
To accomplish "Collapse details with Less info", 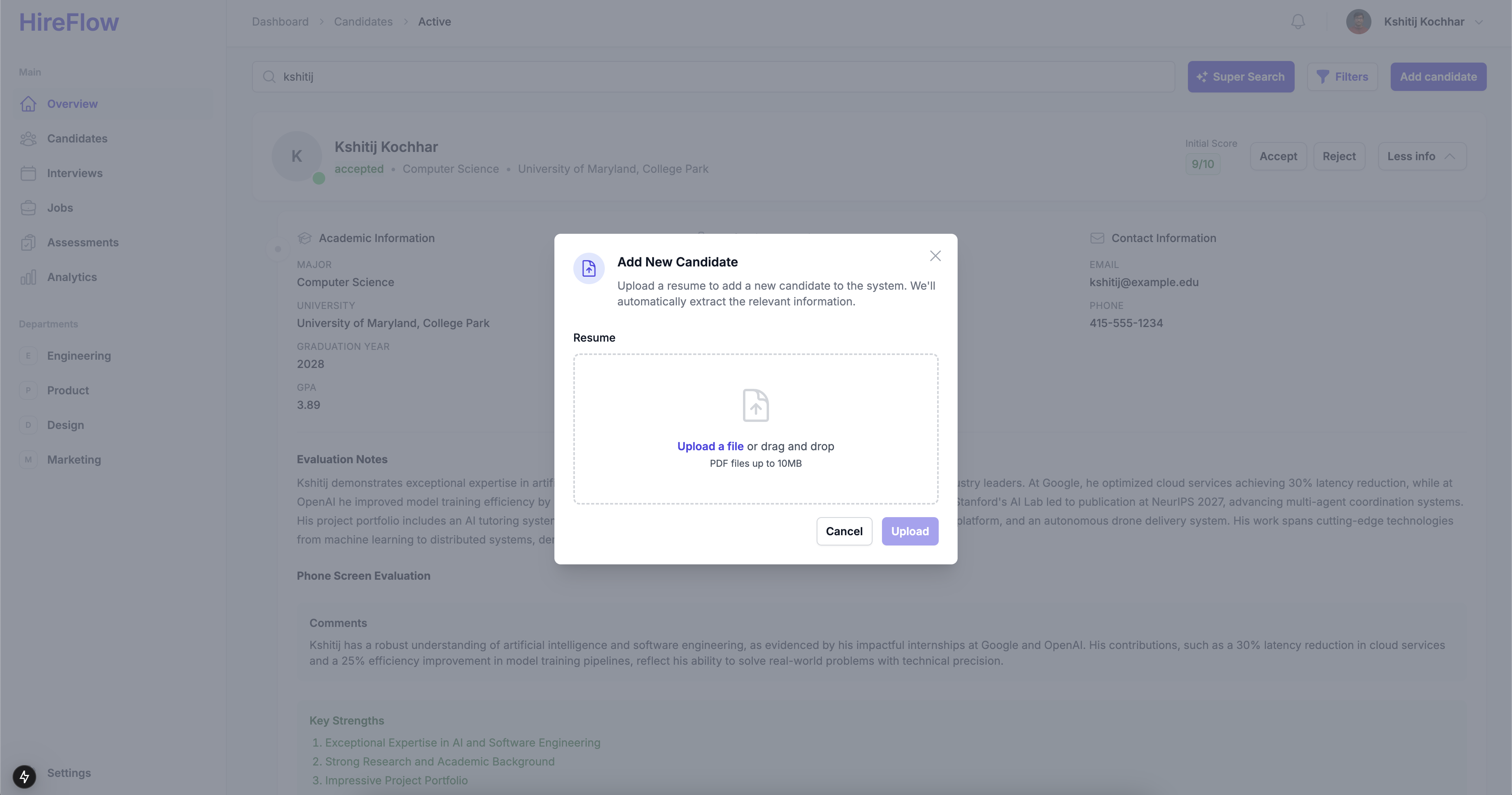I will pyautogui.click(x=1421, y=157).
